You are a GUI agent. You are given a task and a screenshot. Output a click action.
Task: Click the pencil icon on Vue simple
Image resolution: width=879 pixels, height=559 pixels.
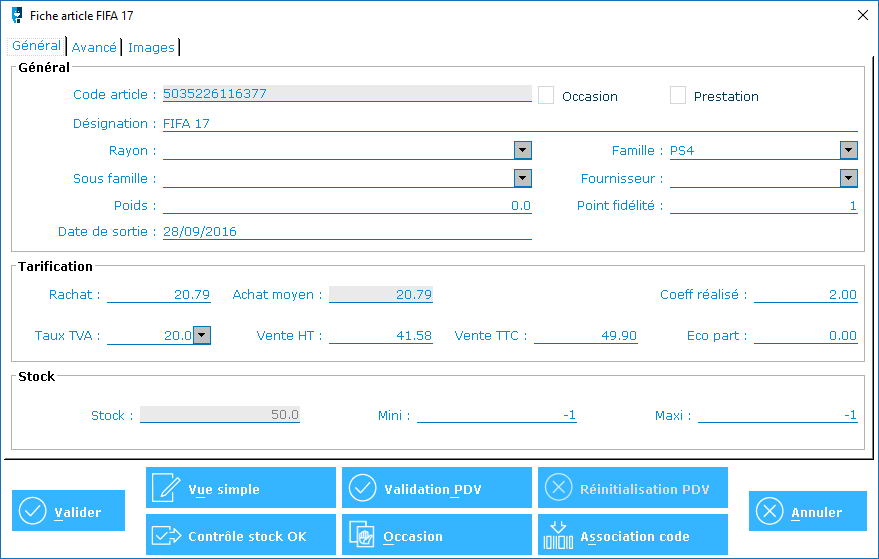coord(166,488)
